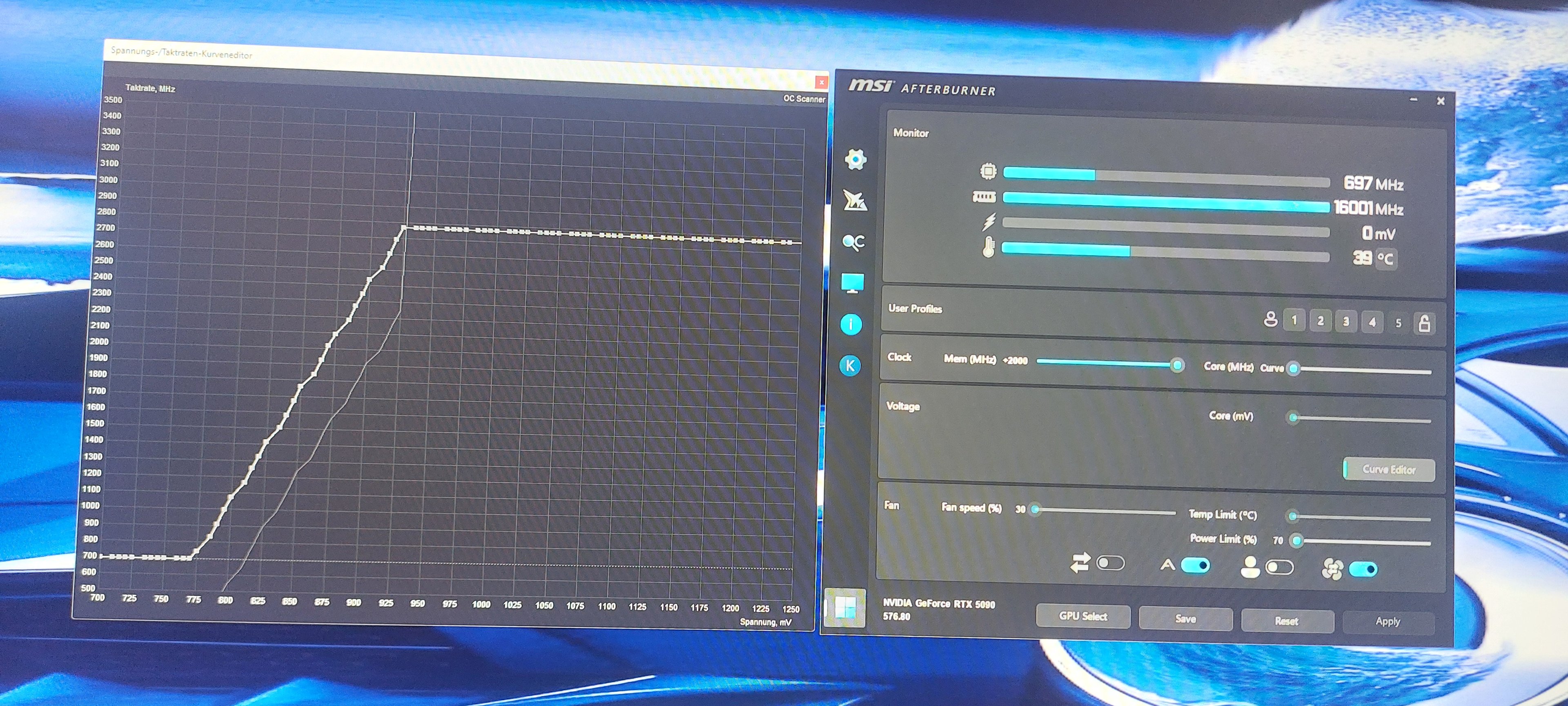Viewport: 1568px width, 706px height.
Task: Open Afterburner settings gear icon
Action: [855, 159]
